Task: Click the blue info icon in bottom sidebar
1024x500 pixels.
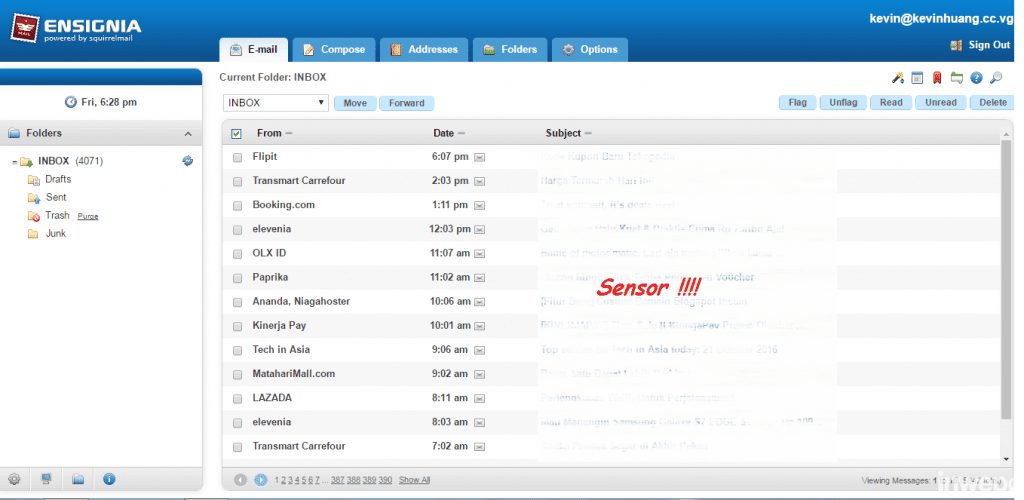Action: (x=109, y=479)
